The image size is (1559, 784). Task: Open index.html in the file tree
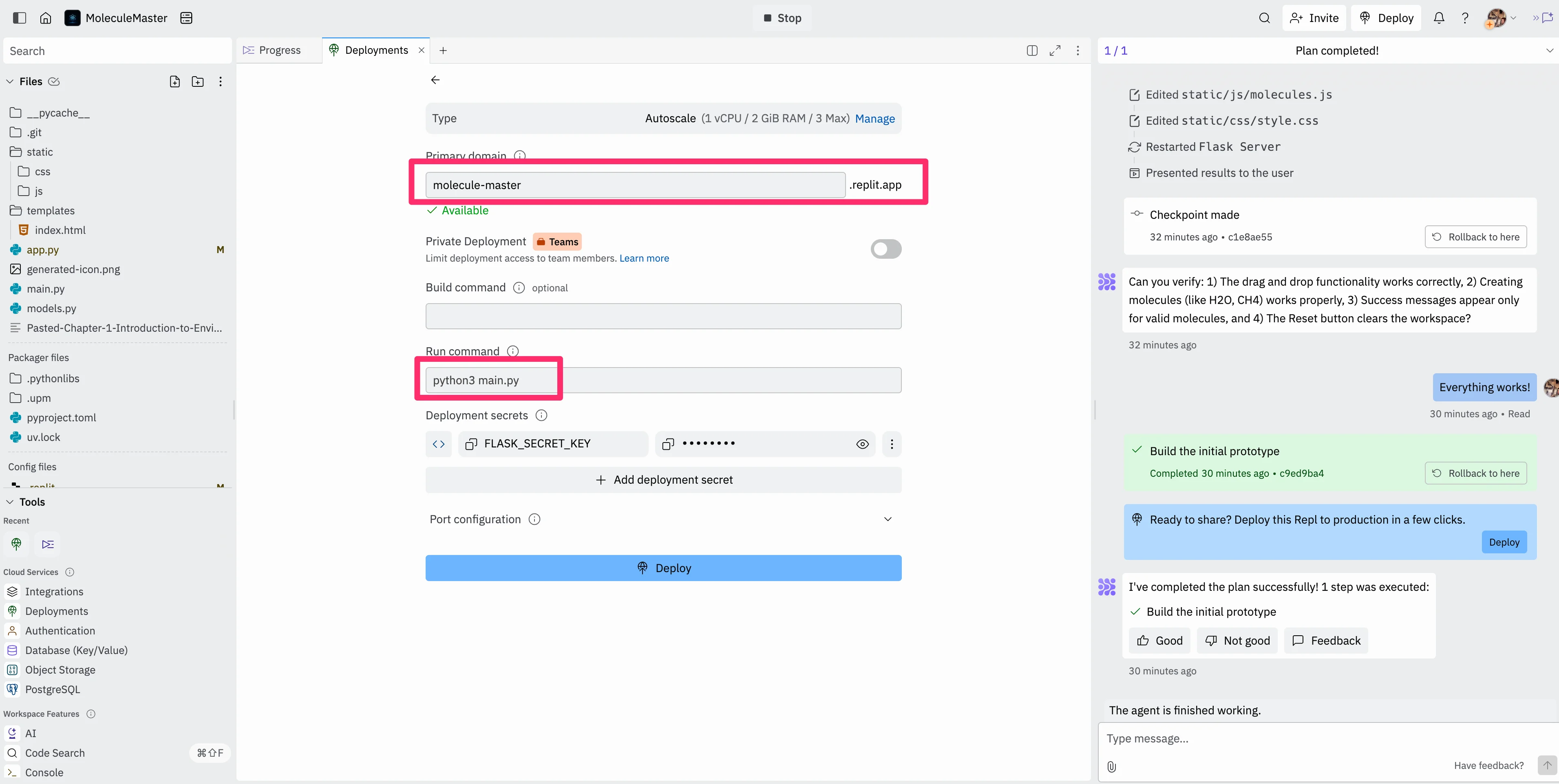[x=60, y=230]
